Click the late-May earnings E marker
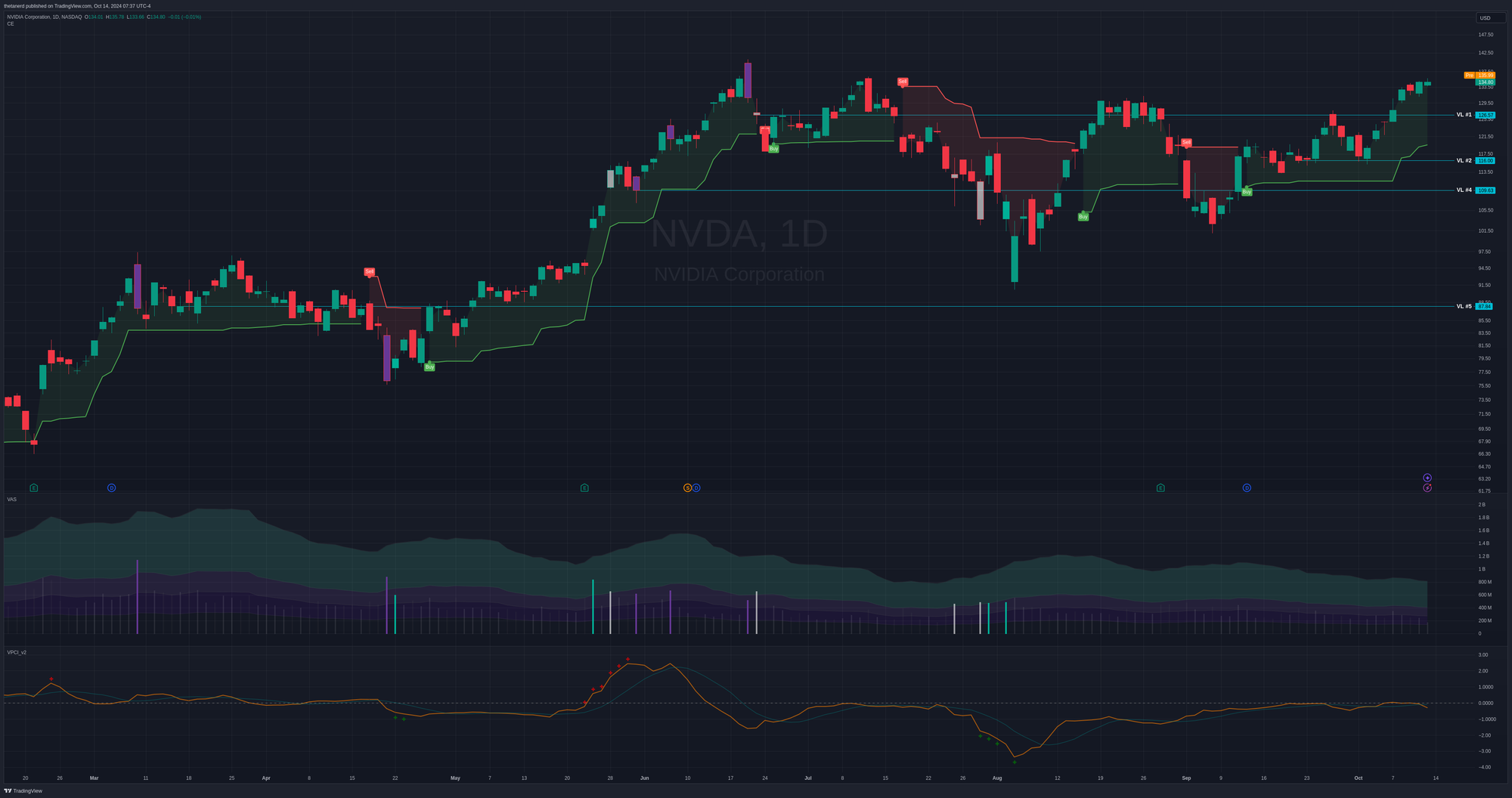The height and width of the screenshot is (798, 1512). tap(584, 488)
